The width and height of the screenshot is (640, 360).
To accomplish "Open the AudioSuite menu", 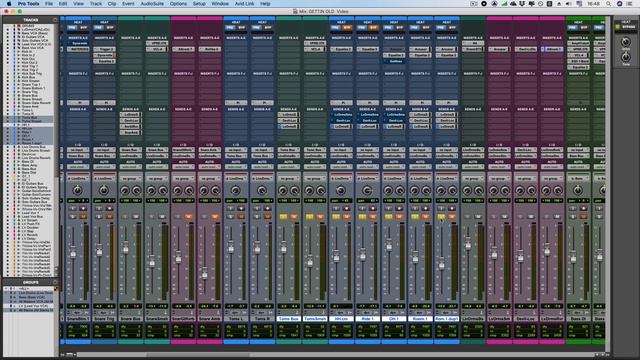I will tap(152, 4).
